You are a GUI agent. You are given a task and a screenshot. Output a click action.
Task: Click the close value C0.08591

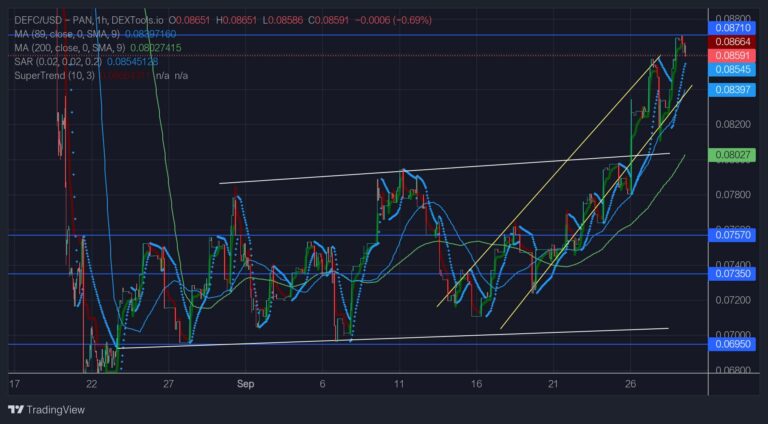[329, 20]
